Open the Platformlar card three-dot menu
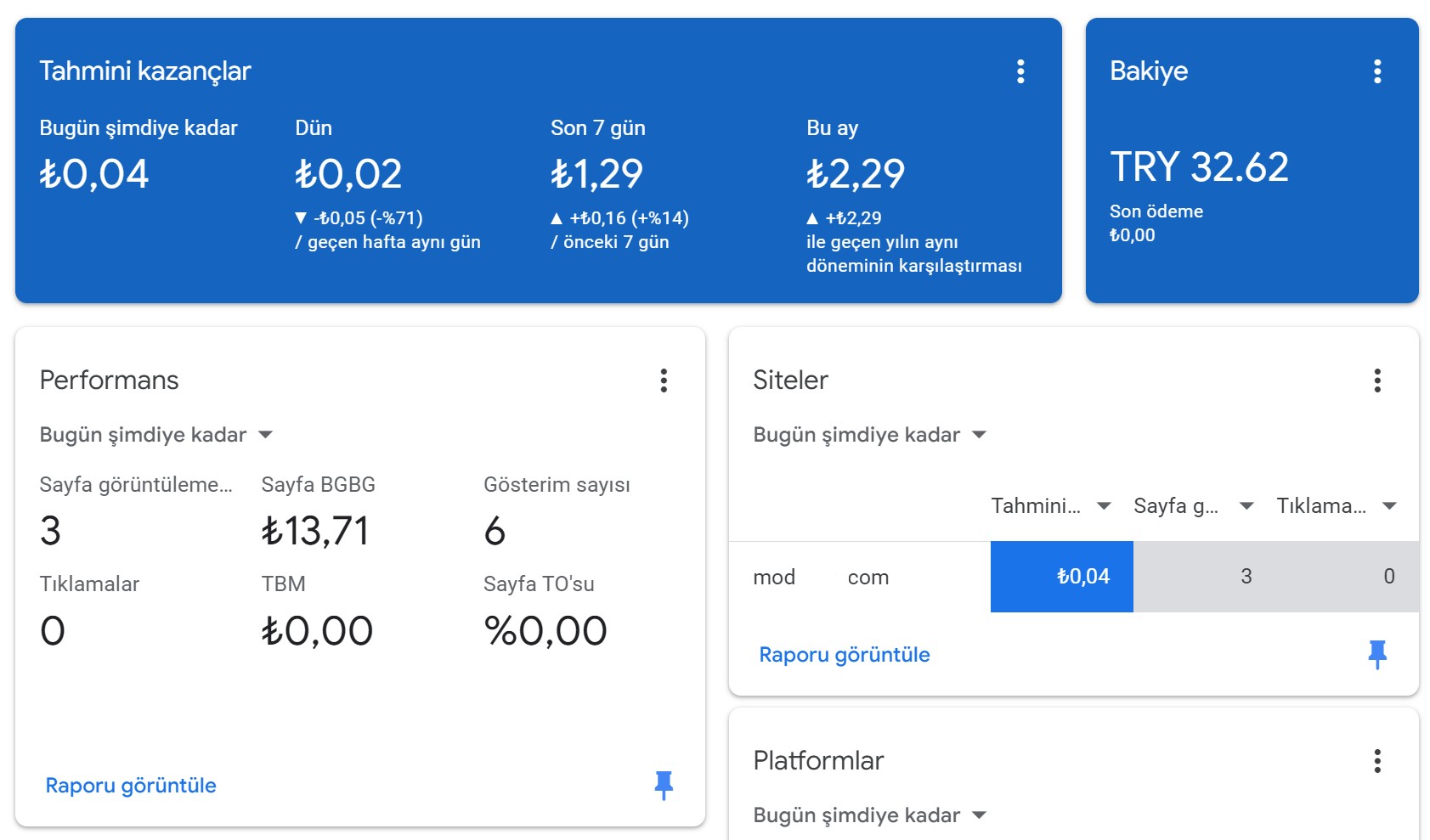Screen dimensions: 1430x840 [x=1377, y=761]
